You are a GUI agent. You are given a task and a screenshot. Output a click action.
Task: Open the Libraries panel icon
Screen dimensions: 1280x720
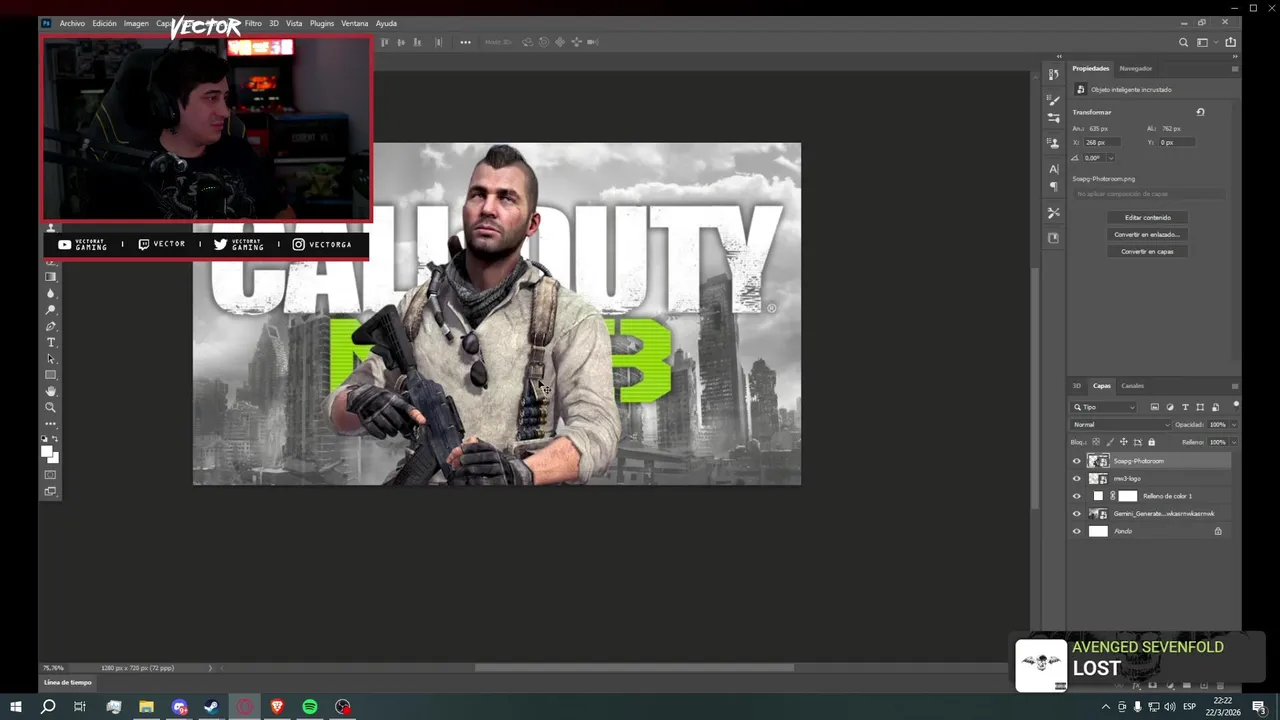click(x=1053, y=238)
